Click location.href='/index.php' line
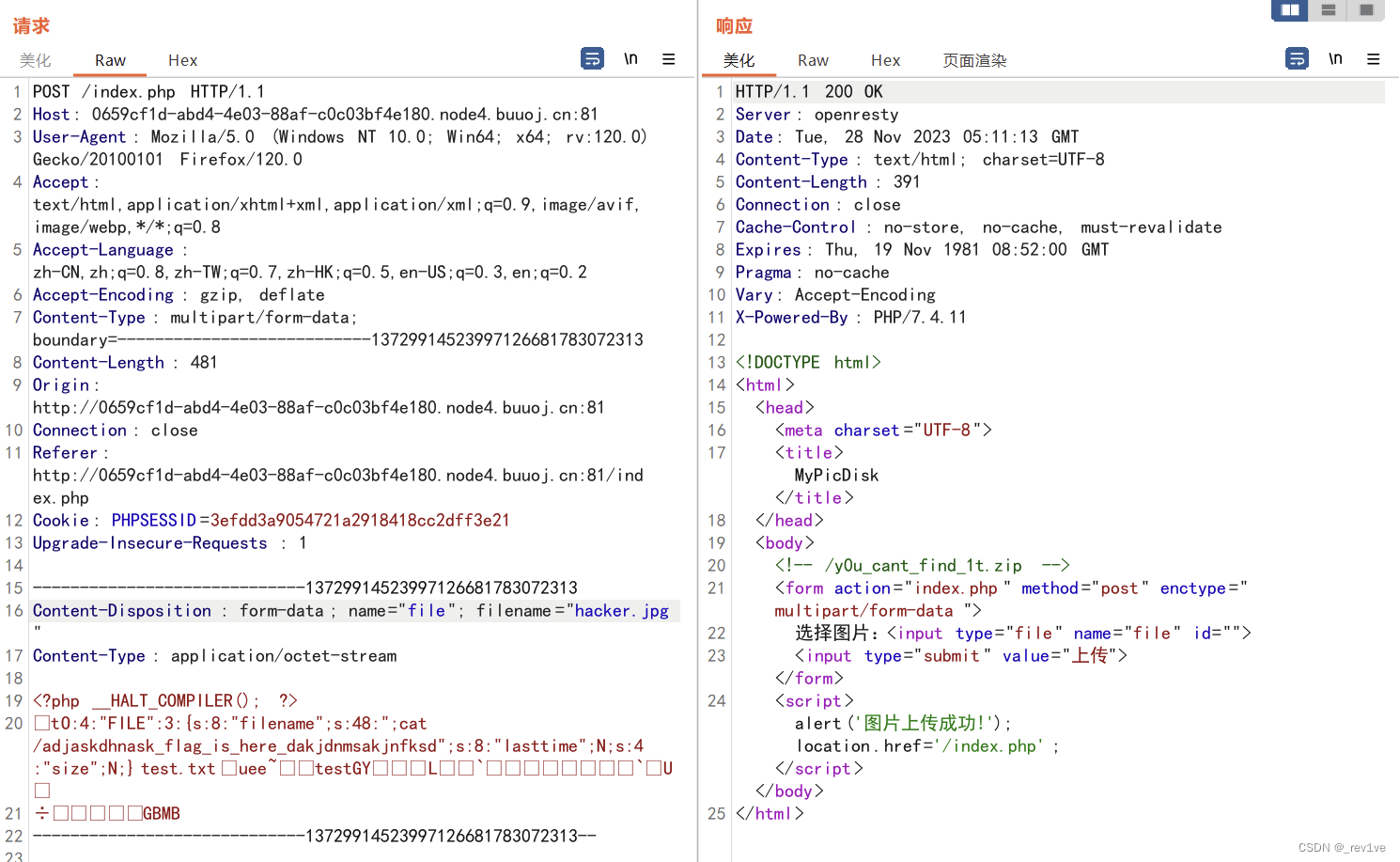1400x862 pixels. point(927,745)
